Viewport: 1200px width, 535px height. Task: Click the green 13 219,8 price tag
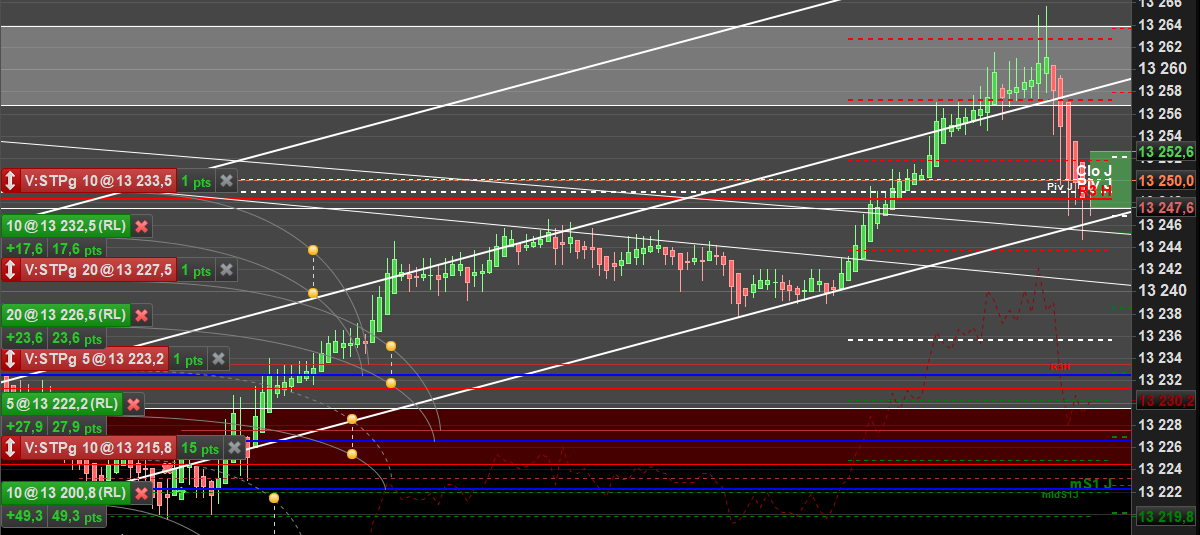click(x=1166, y=517)
